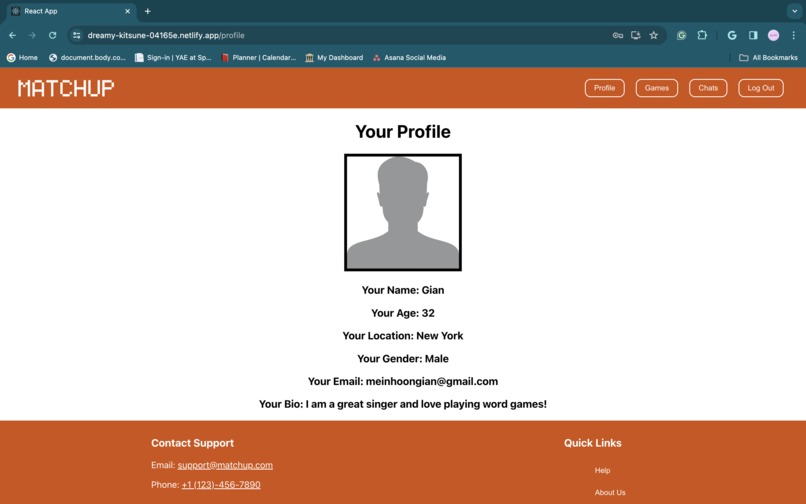Click the browser forward arrow
Viewport: 806px width, 504px height.
tap(32, 35)
